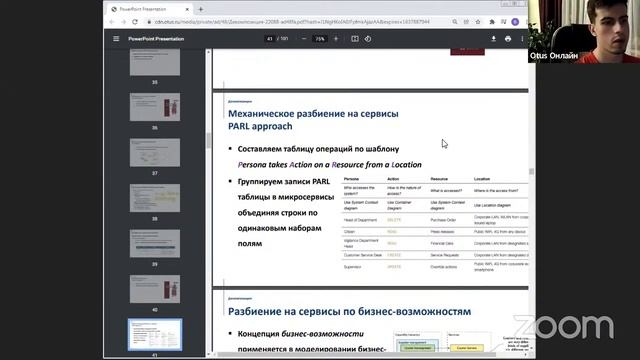640x360 pixels.
Task: Close the PowerPoint Presentation tab
Action: pos(187,9)
